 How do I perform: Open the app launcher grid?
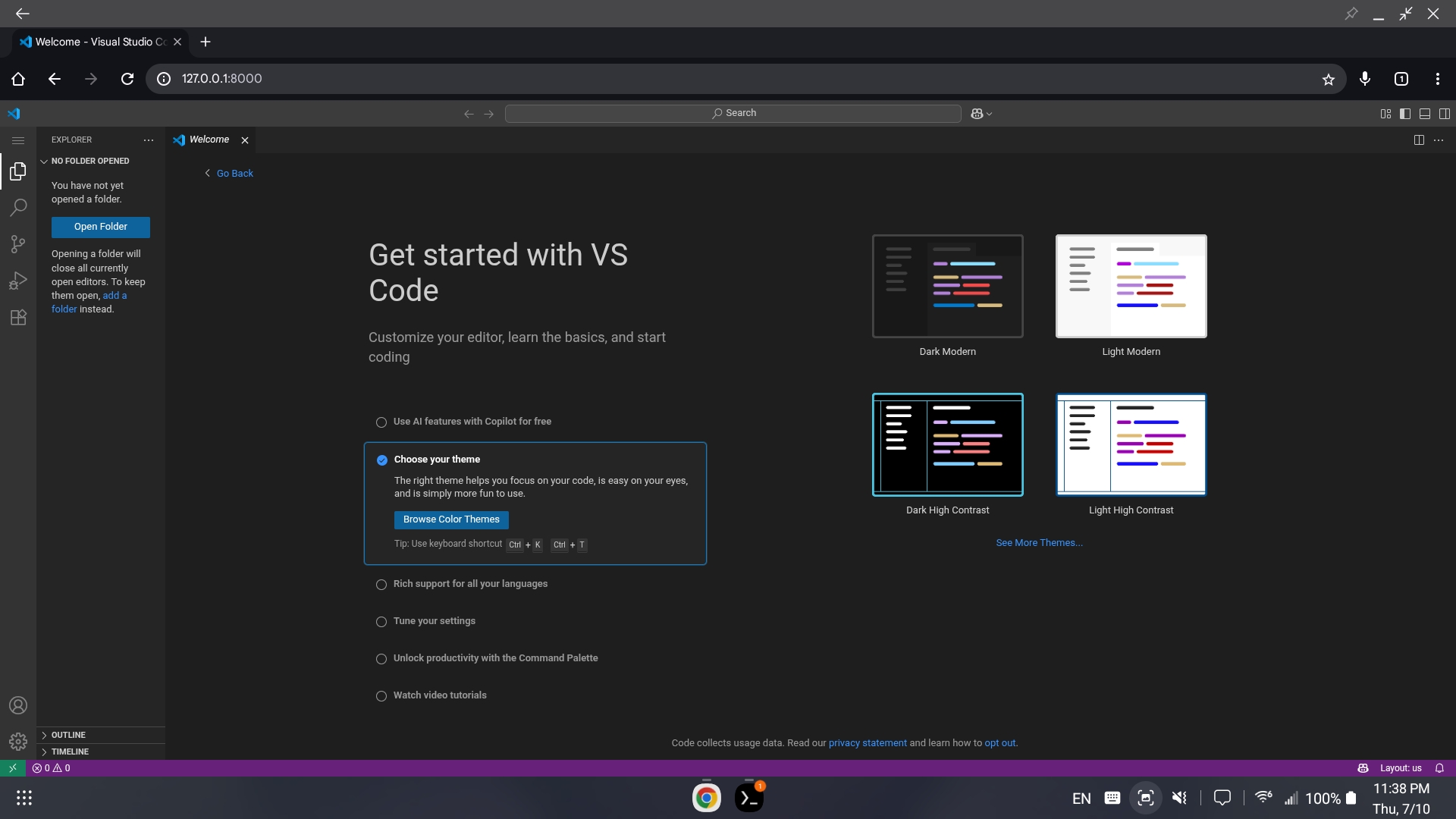24,798
